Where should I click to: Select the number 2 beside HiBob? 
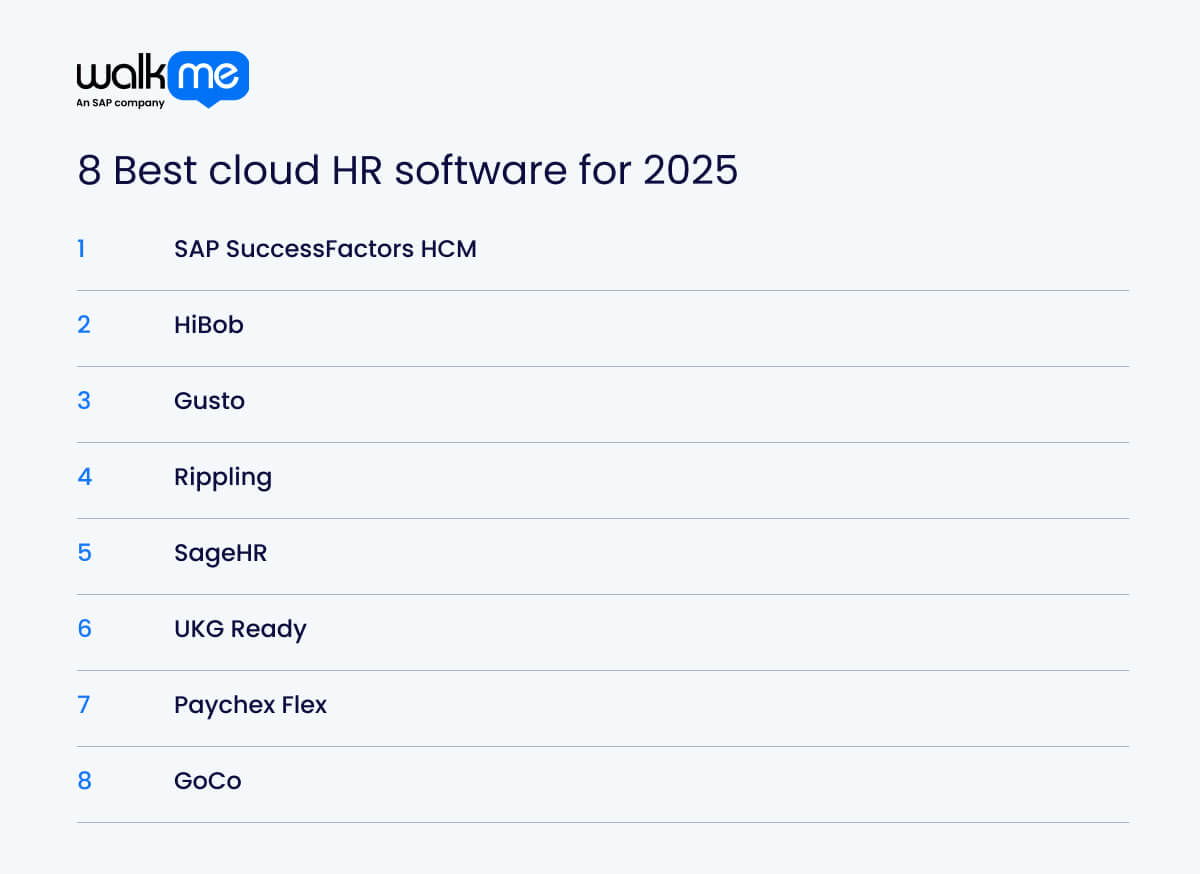click(84, 325)
